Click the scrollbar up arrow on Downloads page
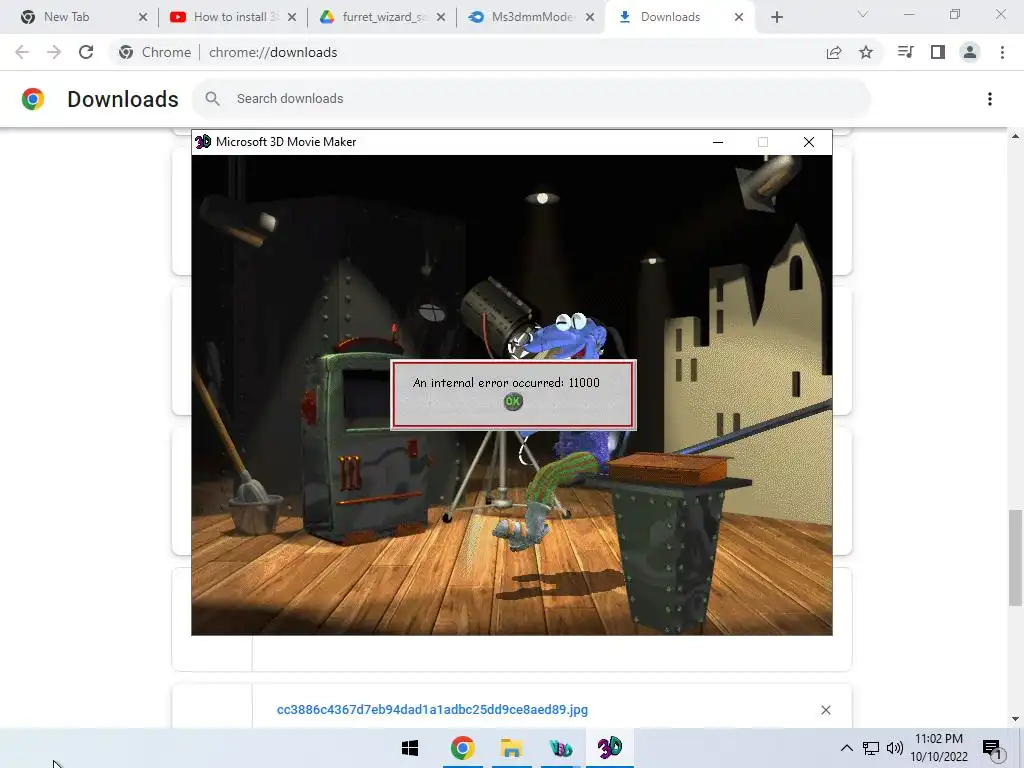Image resolution: width=1024 pixels, height=768 pixels. [1015, 136]
